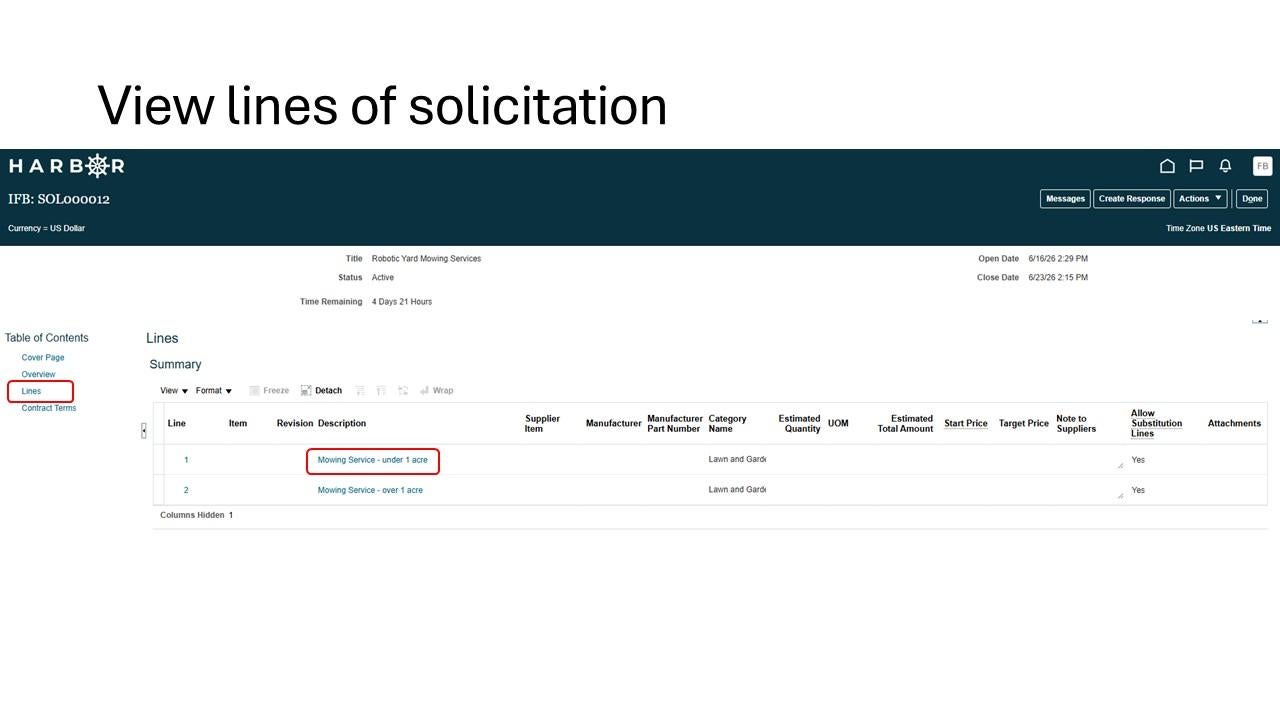Screen dimensions: 1280x720
Task: Click the close date 6/23/26 2:15 PM
Action: pyautogui.click(x=1058, y=278)
